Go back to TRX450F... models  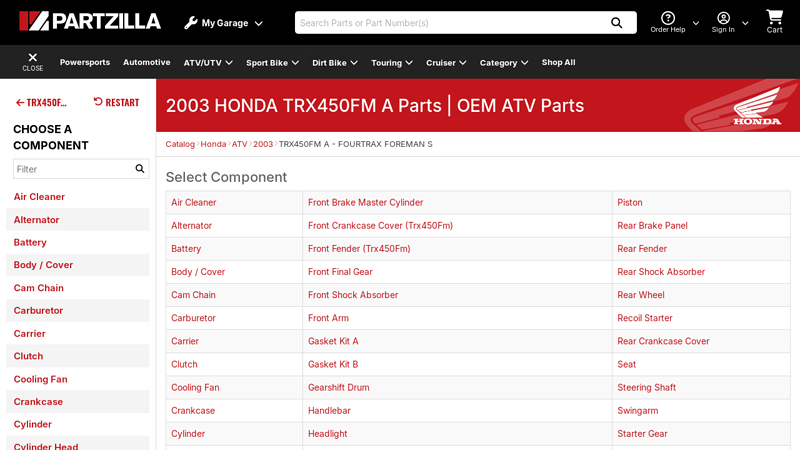pos(41,103)
